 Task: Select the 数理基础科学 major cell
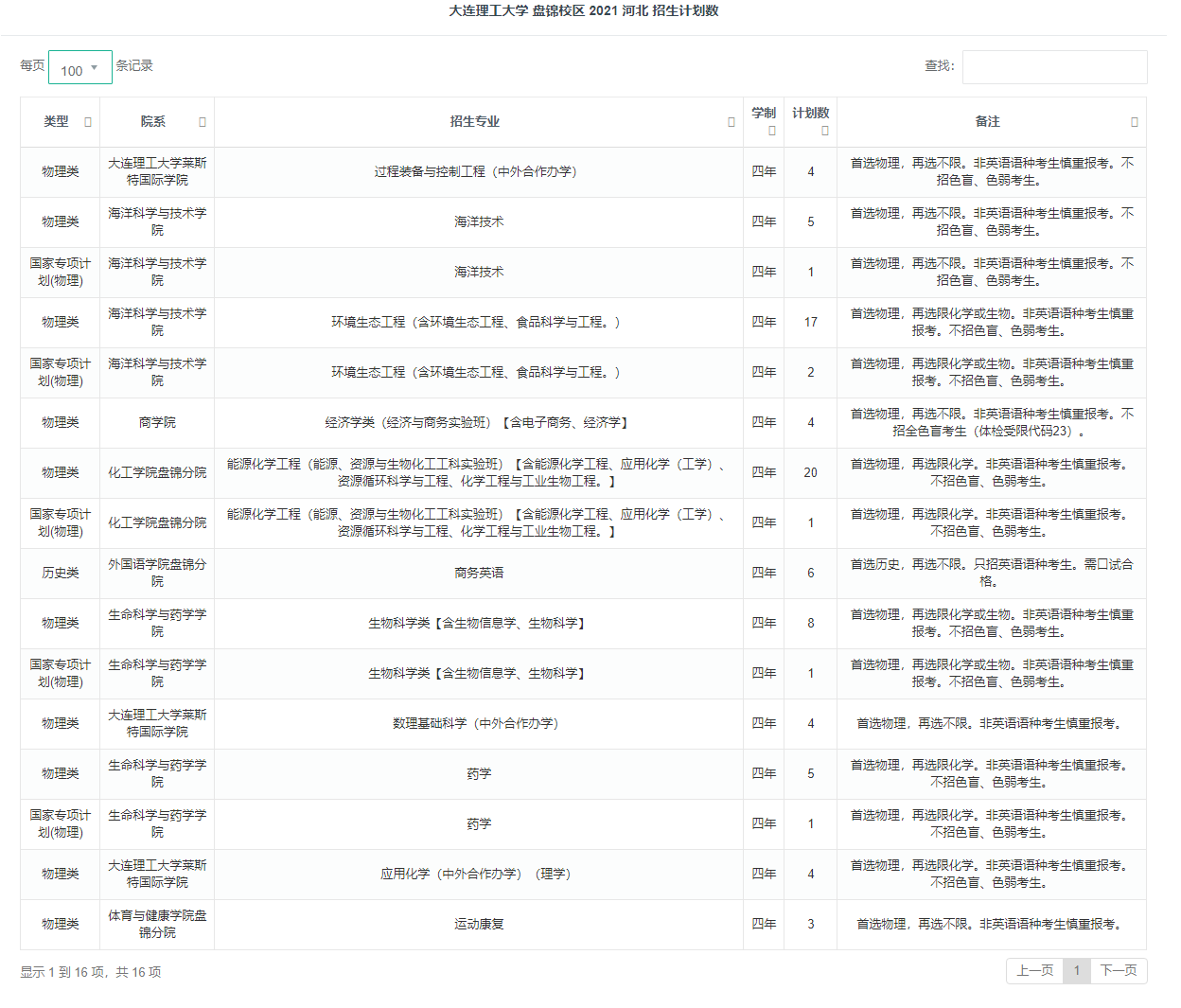click(479, 724)
